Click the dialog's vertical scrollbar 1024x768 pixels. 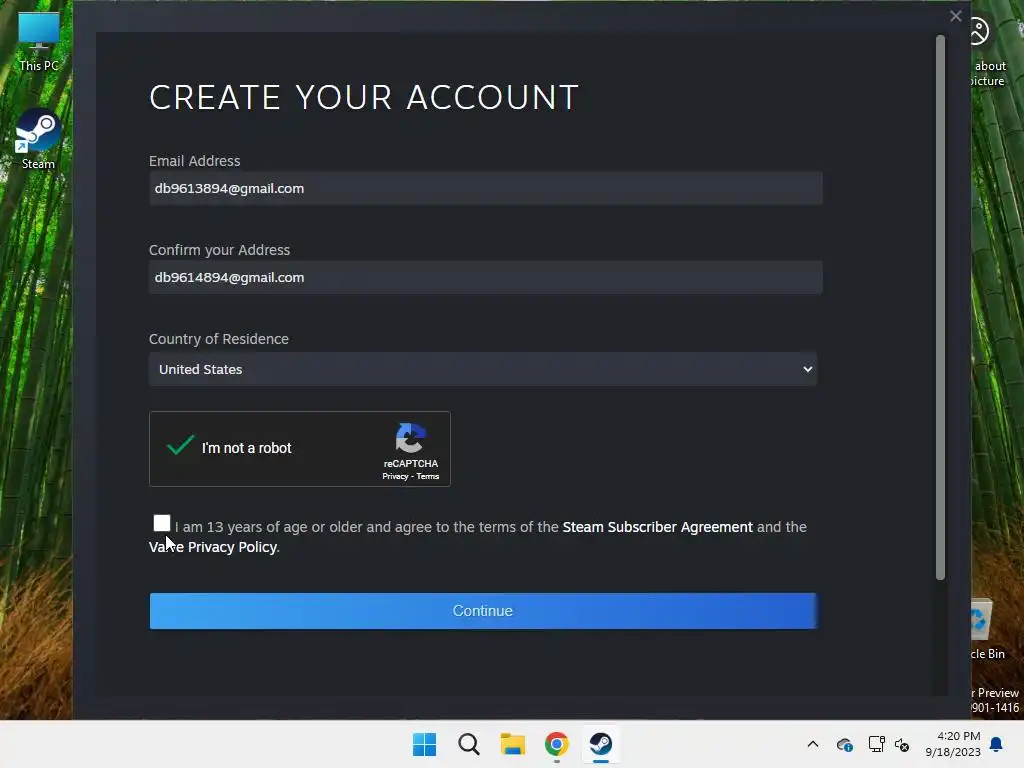(x=940, y=307)
